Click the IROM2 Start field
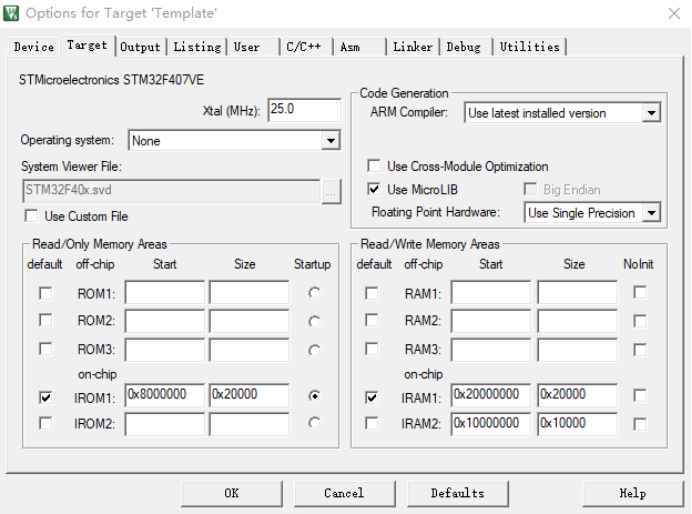This screenshot has height=514, width=692. 165,424
